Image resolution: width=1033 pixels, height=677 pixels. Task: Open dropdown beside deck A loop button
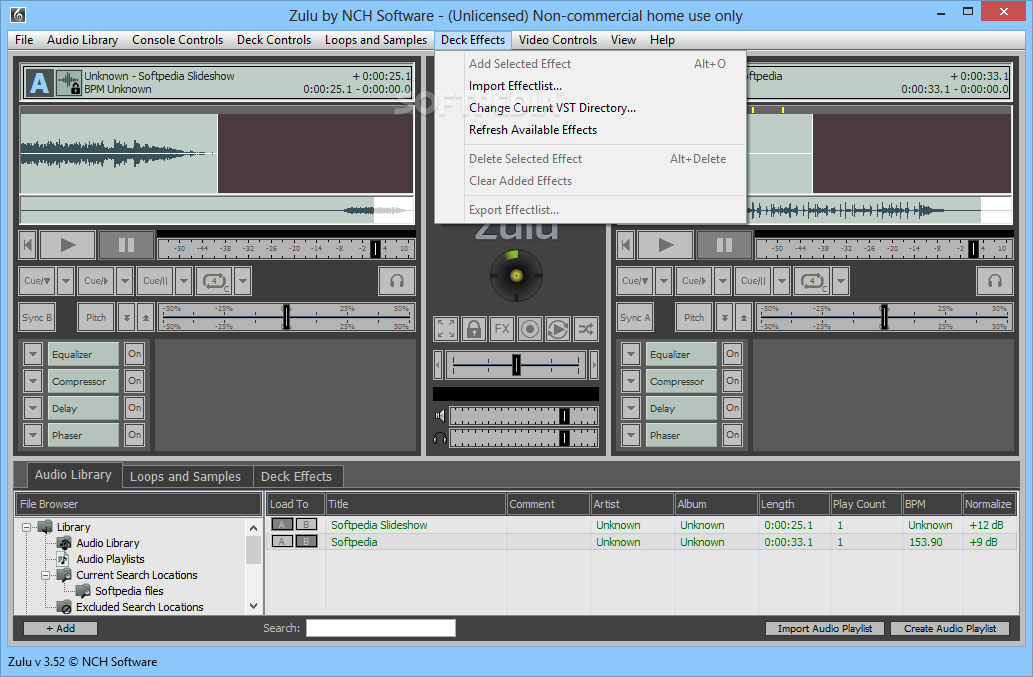click(x=243, y=281)
